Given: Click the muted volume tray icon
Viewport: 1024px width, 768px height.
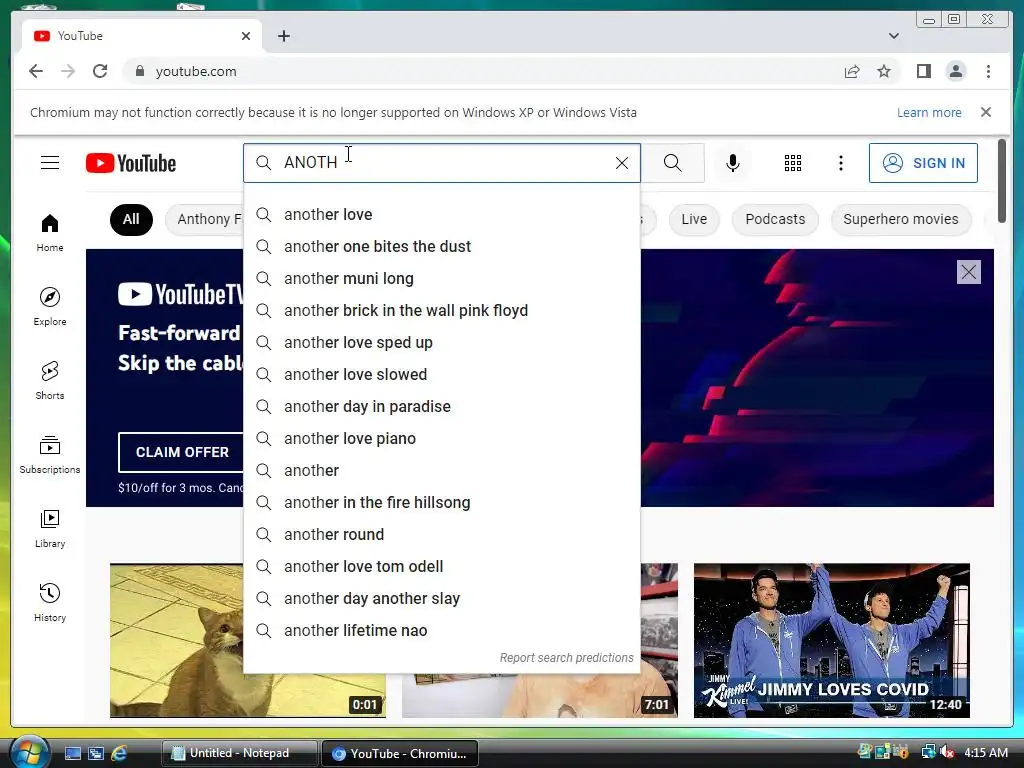Looking at the screenshot, I should click(946, 752).
